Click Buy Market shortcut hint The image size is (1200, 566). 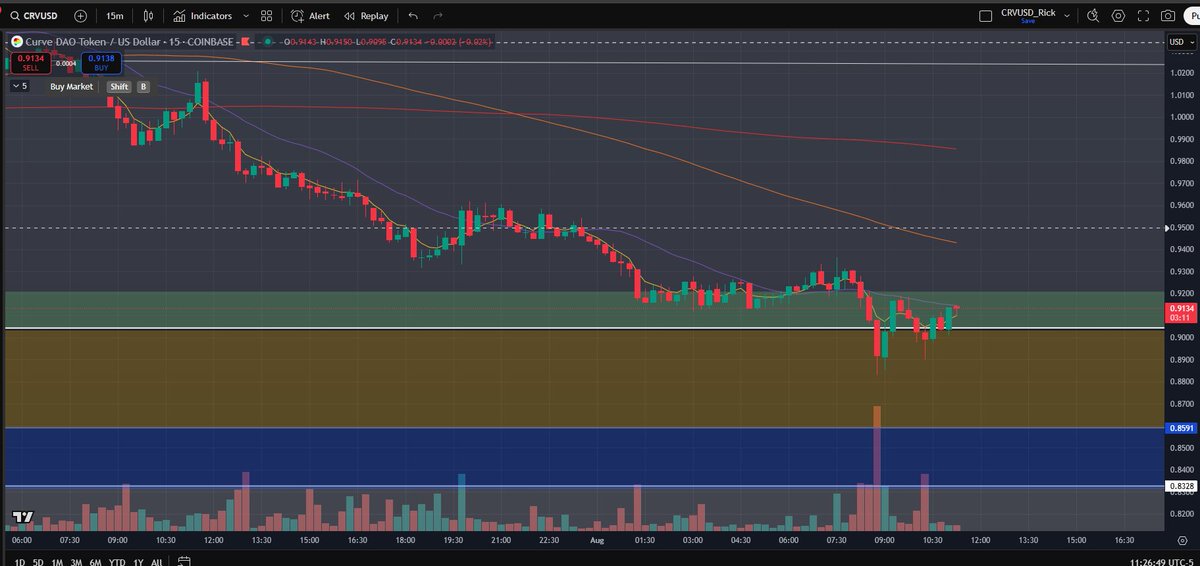coord(72,87)
